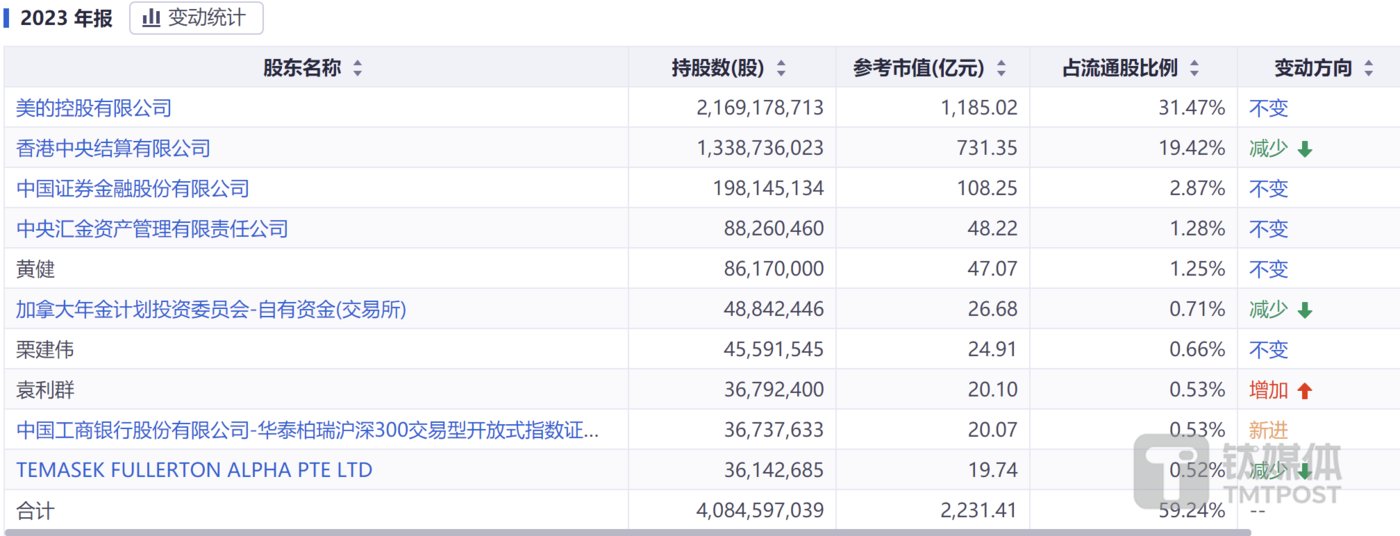
Task: Click 减少 status in 香港中央结算 row
Action: coord(1268,148)
